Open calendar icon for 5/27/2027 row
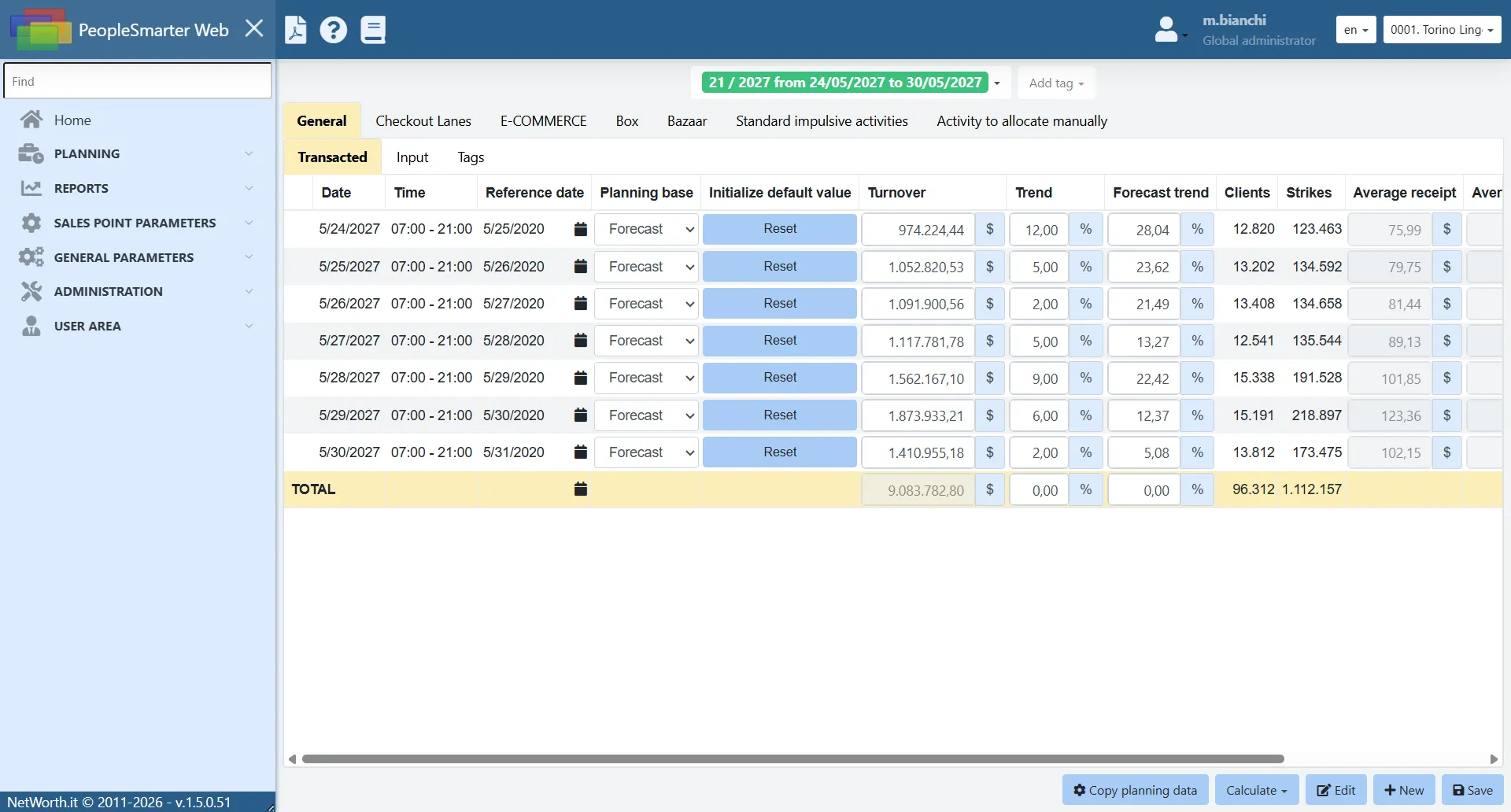This screenshot has width=1511, height=812. pos(581,341)
